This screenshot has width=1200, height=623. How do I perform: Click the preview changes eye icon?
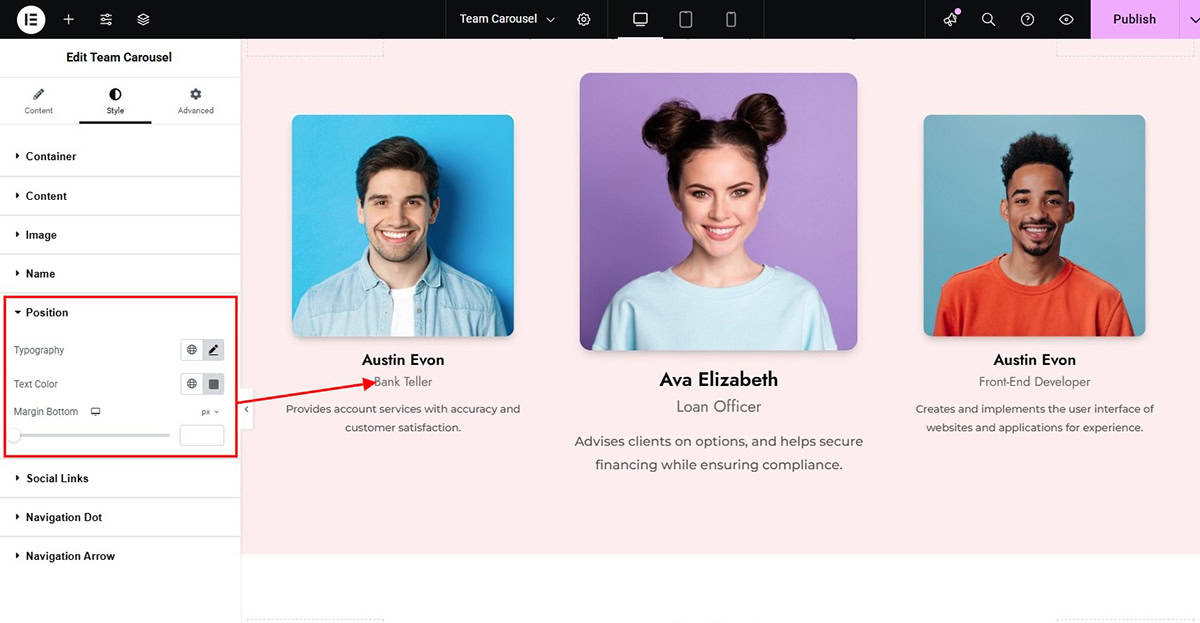pyautogui.click(x=1066, y=19)
